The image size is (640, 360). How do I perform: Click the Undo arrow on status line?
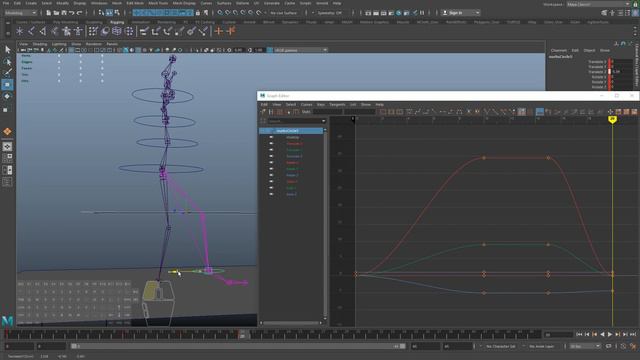point(71,13)
